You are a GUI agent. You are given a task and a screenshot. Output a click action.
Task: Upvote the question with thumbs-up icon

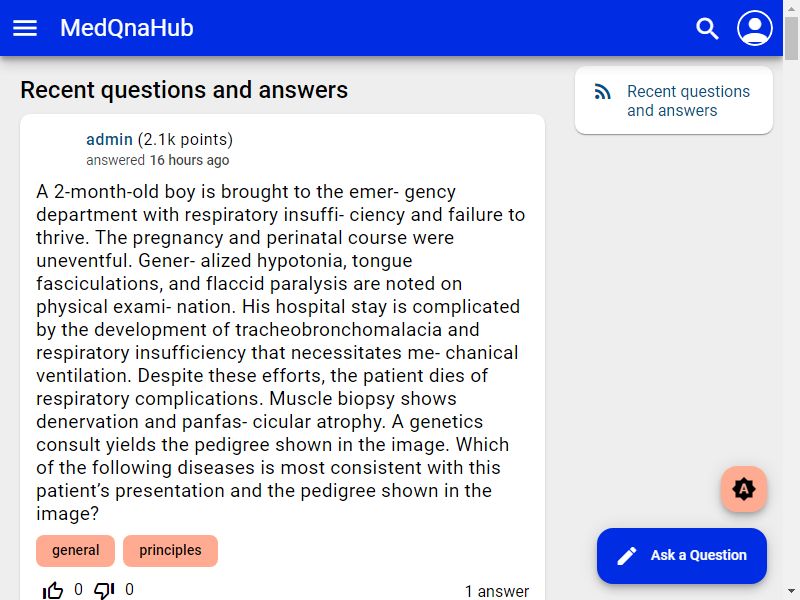point(53,590)
